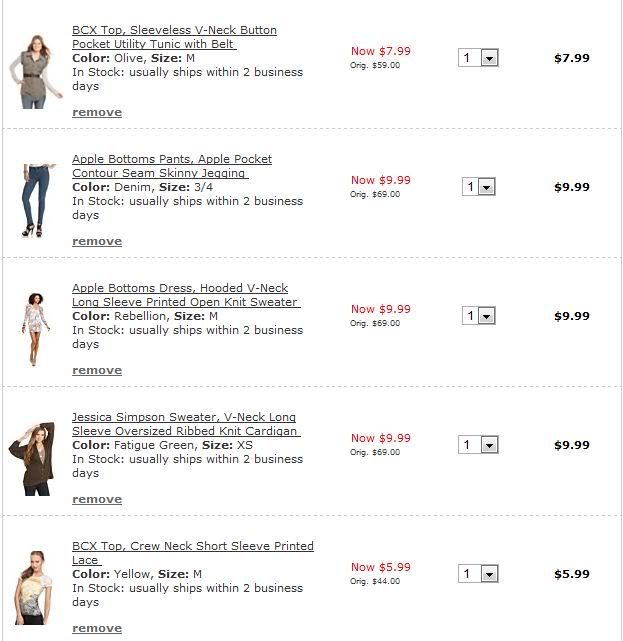Open quantity dropdown for the yellow lace top
623x641 pixels.
[x=479, y=574]
